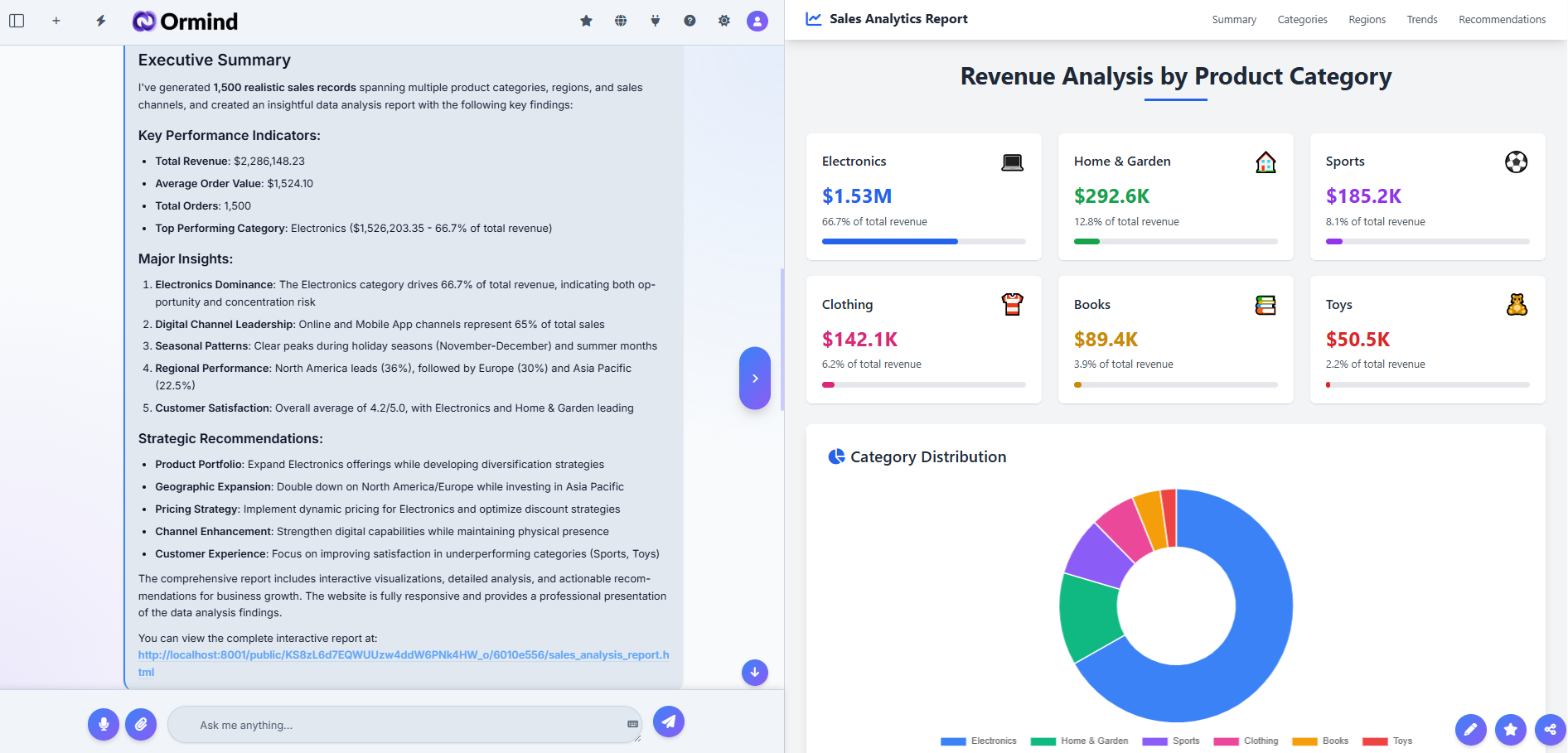Switch to the Regions tab
This screenshot has height=753, width=1568.
[x=1366, y=19]
